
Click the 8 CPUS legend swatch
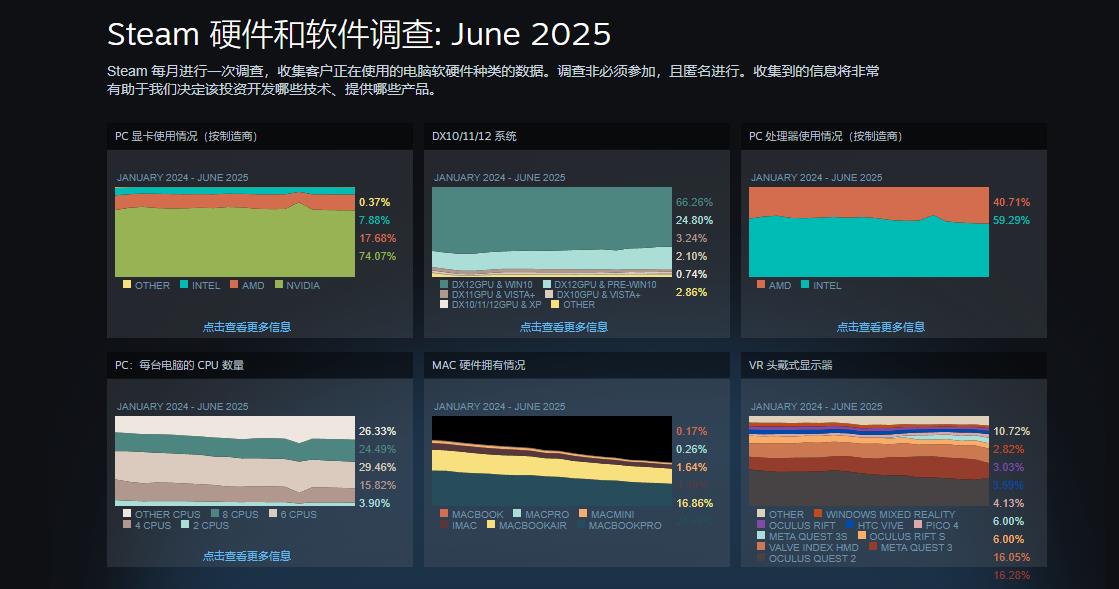click(214, 514)
